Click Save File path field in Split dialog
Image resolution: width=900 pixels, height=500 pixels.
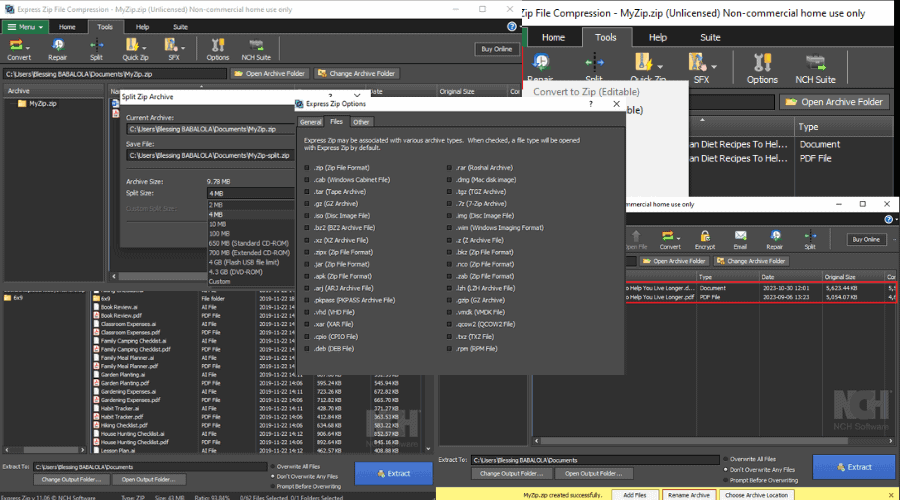[210, 156]
